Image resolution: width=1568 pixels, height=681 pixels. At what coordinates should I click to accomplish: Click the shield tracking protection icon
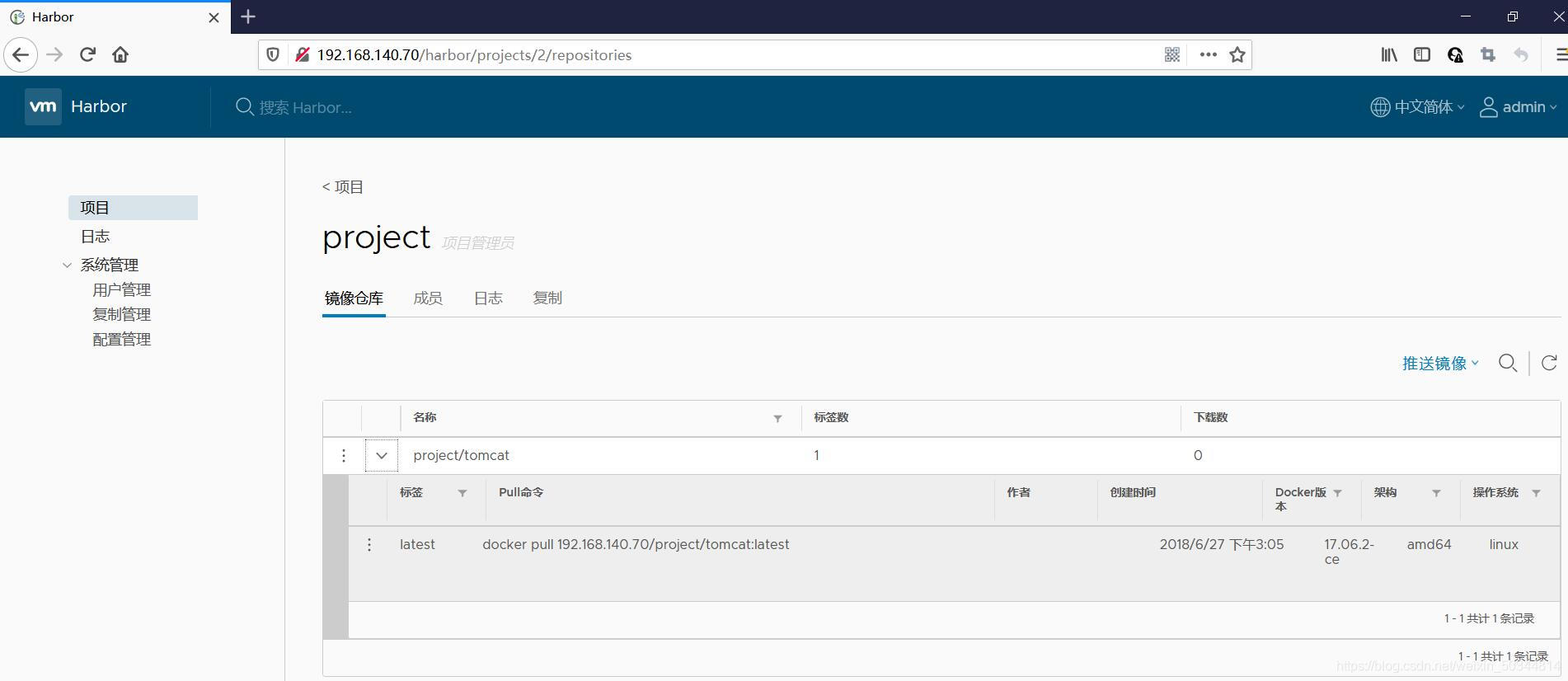273,55
